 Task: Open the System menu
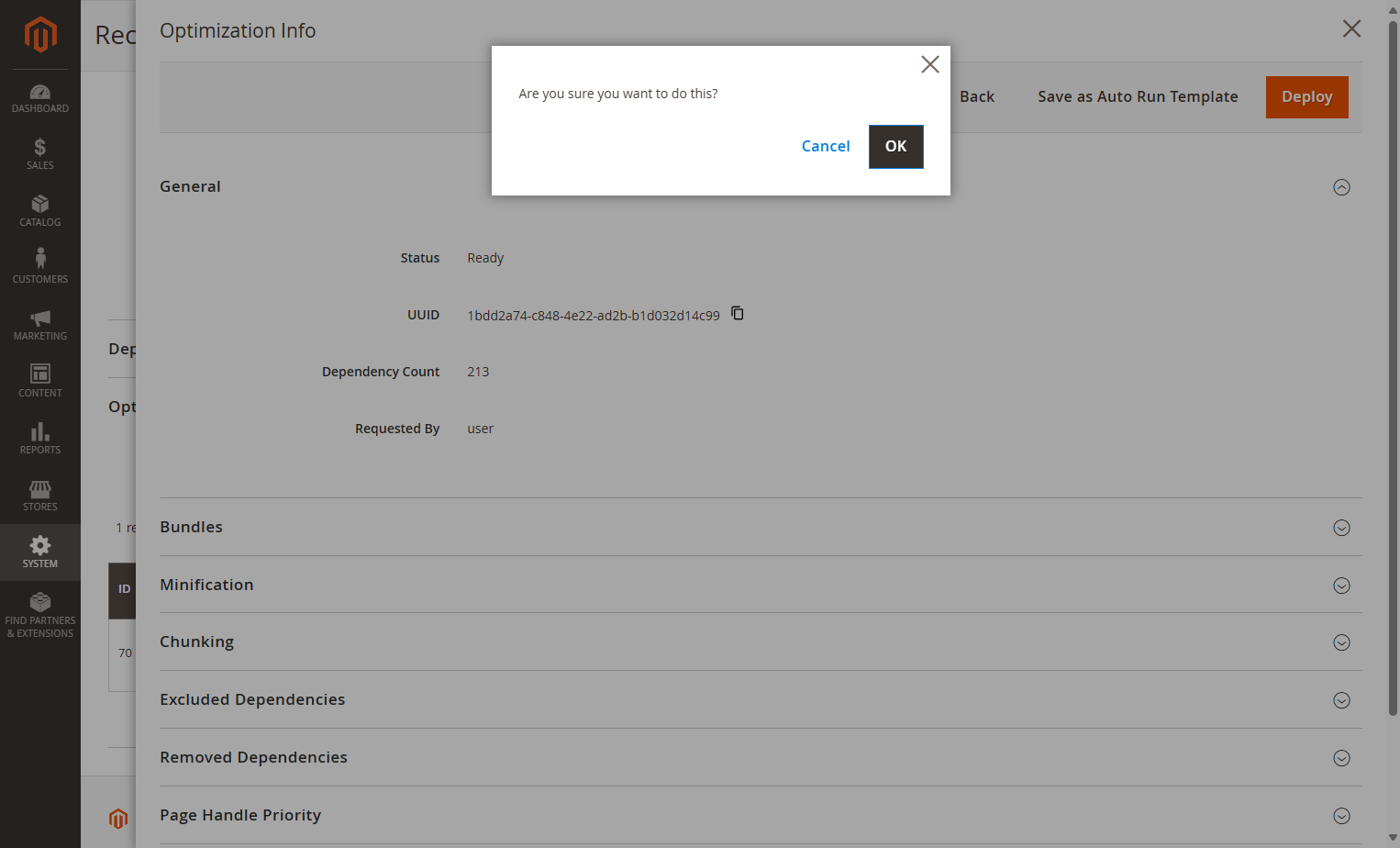[40, 552]
